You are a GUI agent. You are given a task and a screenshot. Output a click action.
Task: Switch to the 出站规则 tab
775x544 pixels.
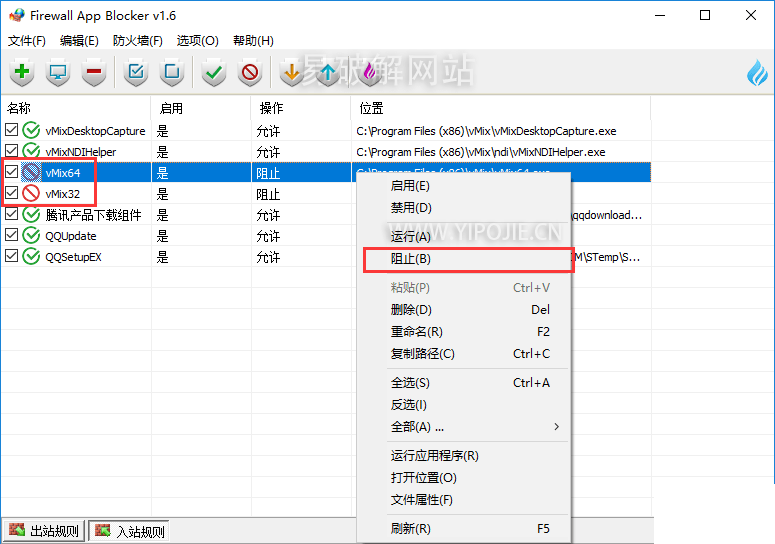click(x=44, y=531)
